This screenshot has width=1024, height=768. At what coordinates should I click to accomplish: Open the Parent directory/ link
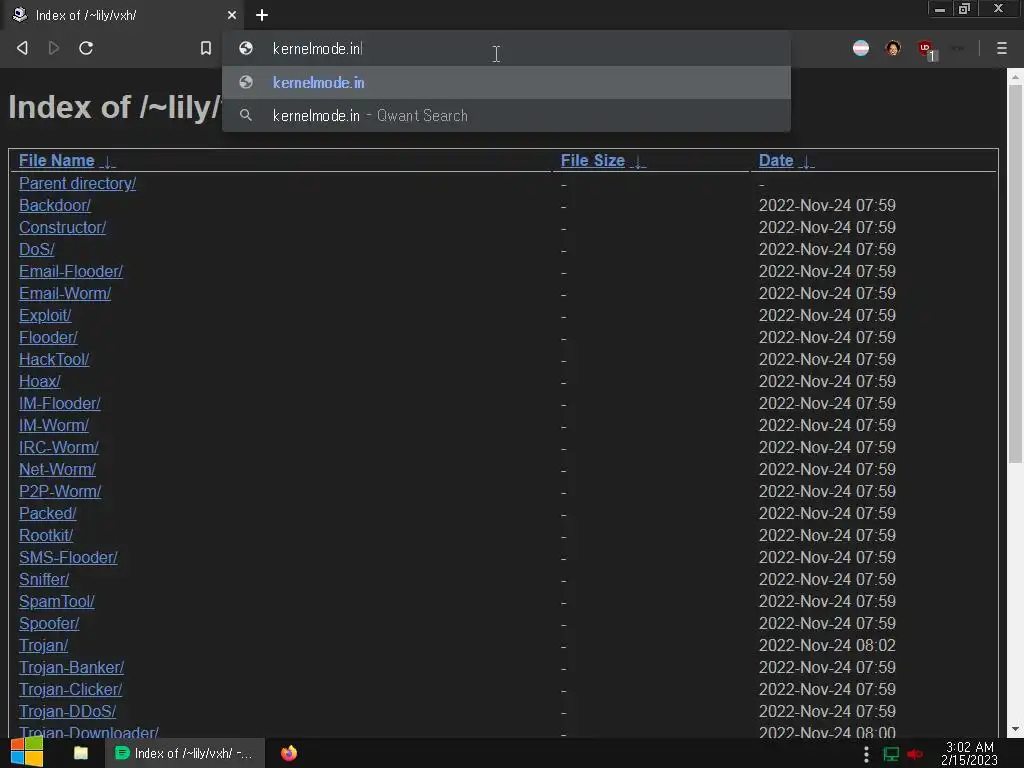coord(77,184)
